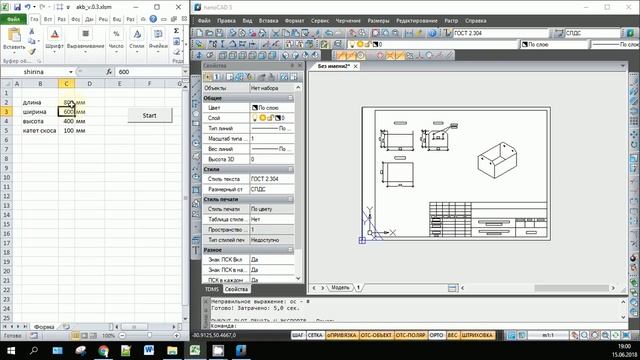Open nanoCAD Черчение menu
The image size is (640, 360).
point(348,20)
